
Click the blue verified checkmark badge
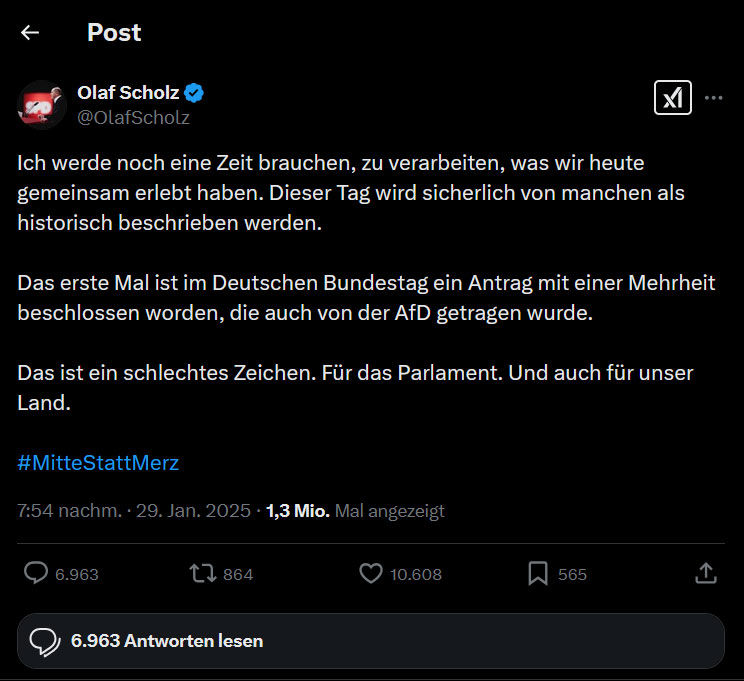(x=195, y=93)
